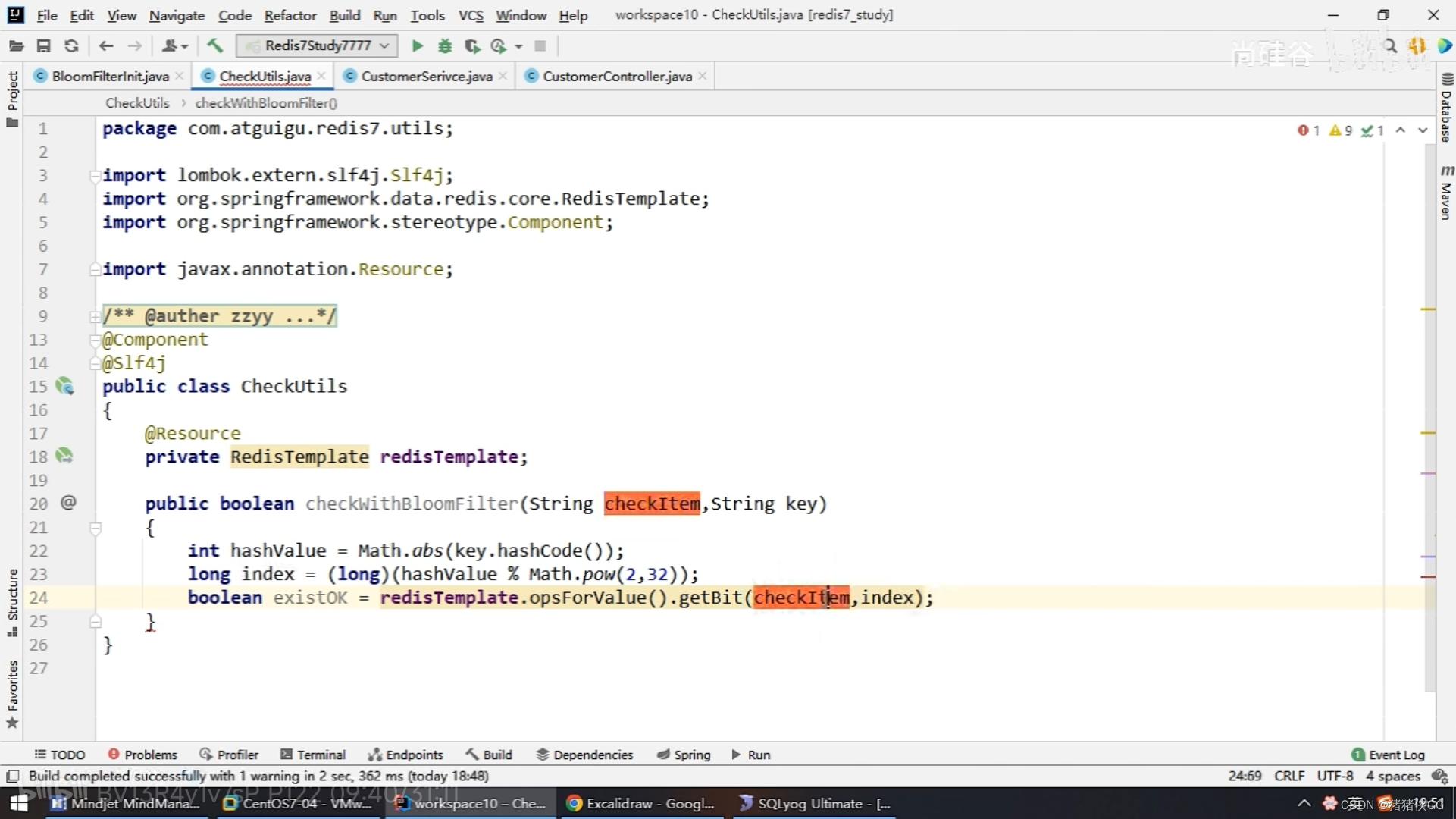Navigate forward with the right arrow icon

point(134,46)
